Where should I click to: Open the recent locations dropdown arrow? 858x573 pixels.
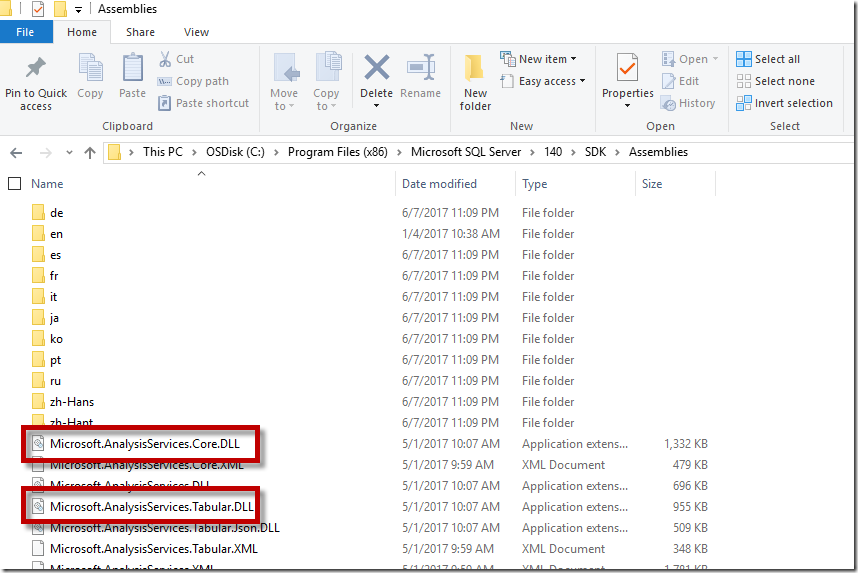click(69, 153)
